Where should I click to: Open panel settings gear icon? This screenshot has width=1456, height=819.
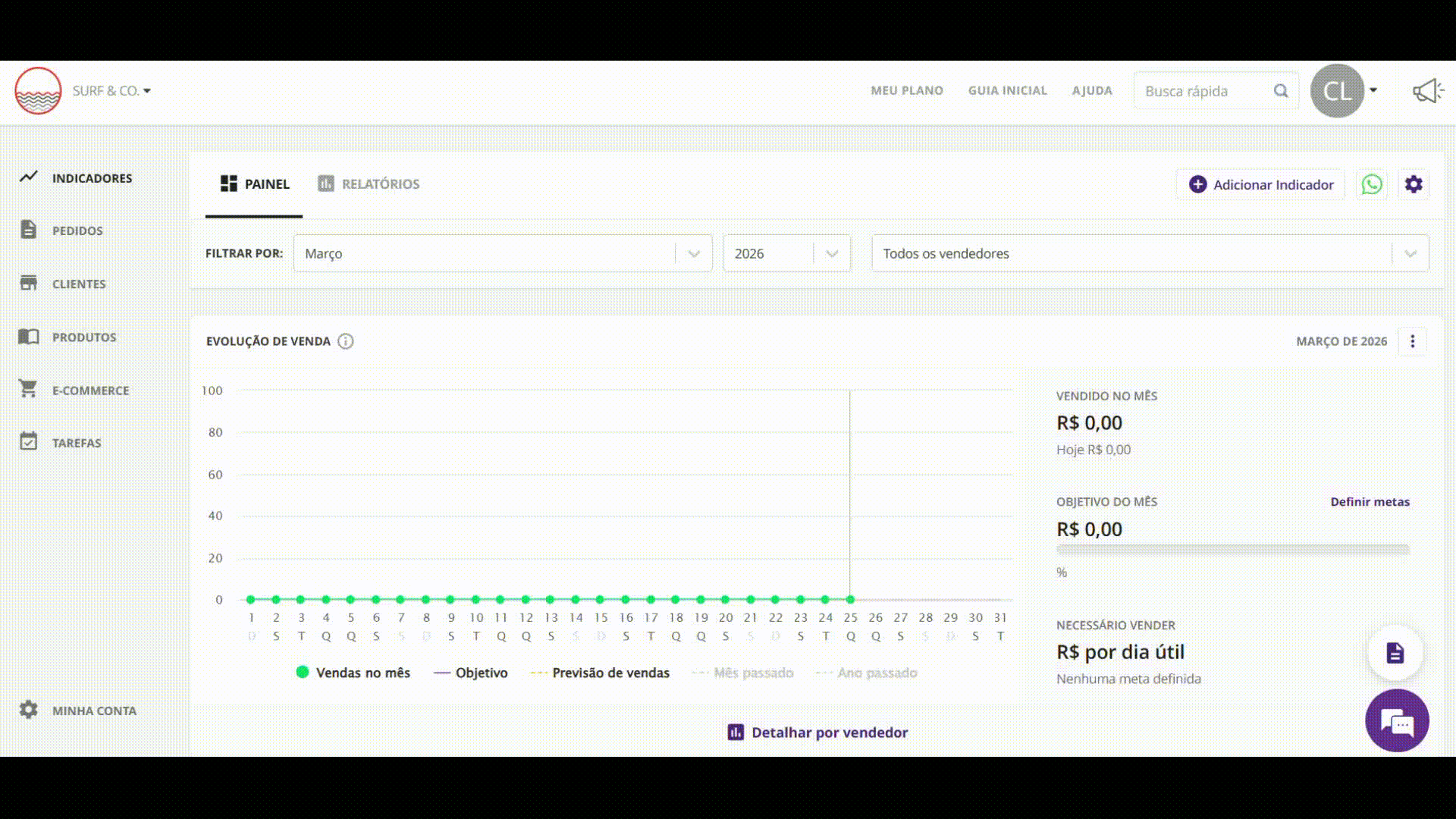click(x=1414, y=184)
